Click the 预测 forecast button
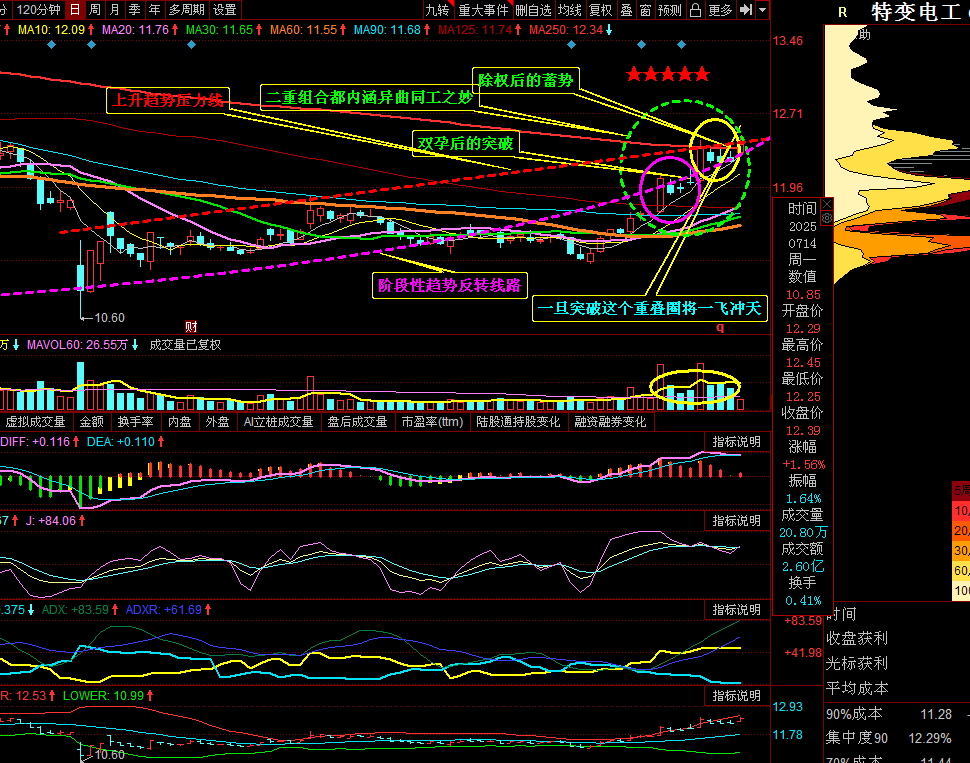The image size is (970, 763). tap(670, 10)
